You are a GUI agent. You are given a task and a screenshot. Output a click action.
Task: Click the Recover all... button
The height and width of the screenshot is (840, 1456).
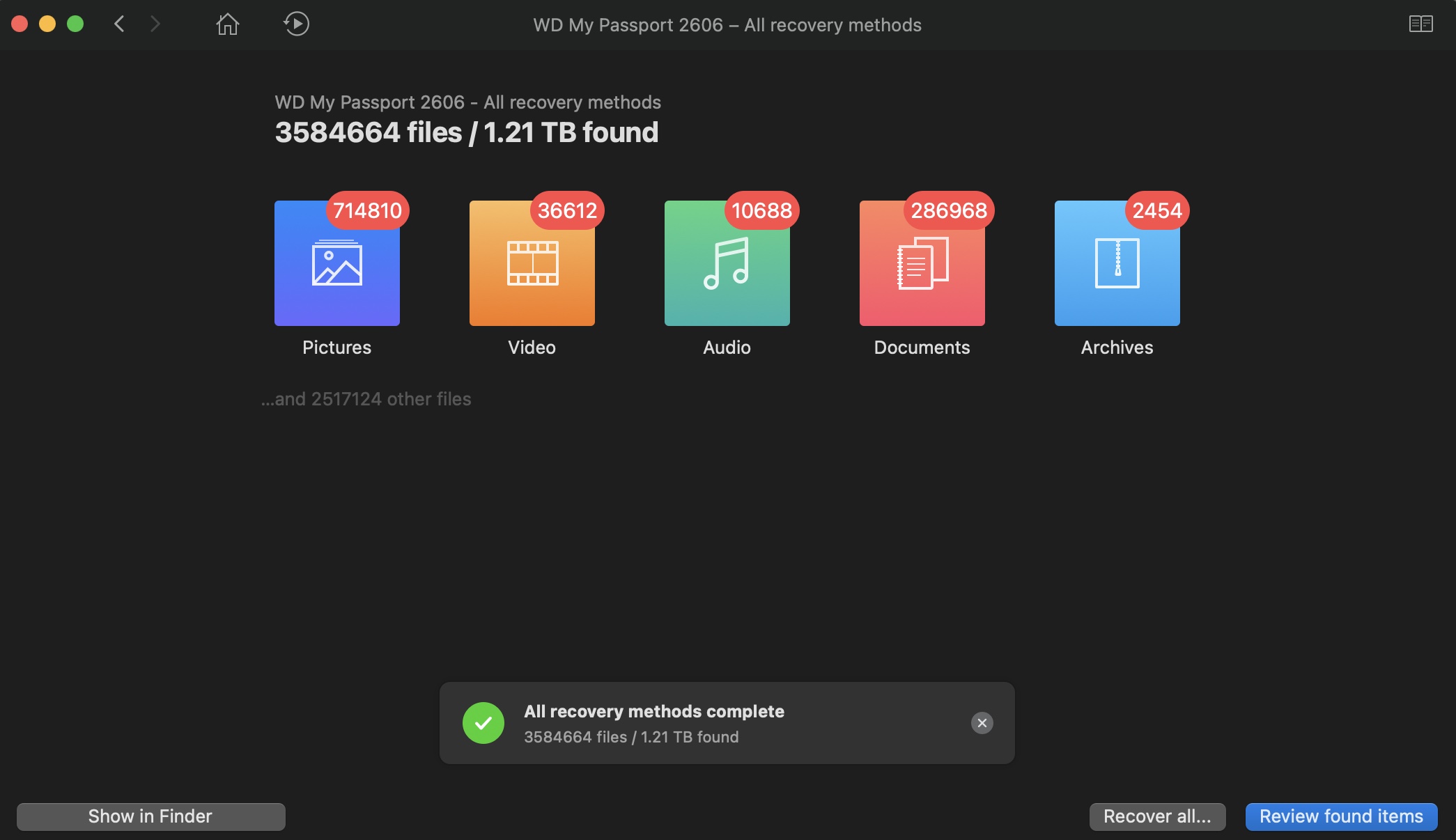coord(1157,816)
